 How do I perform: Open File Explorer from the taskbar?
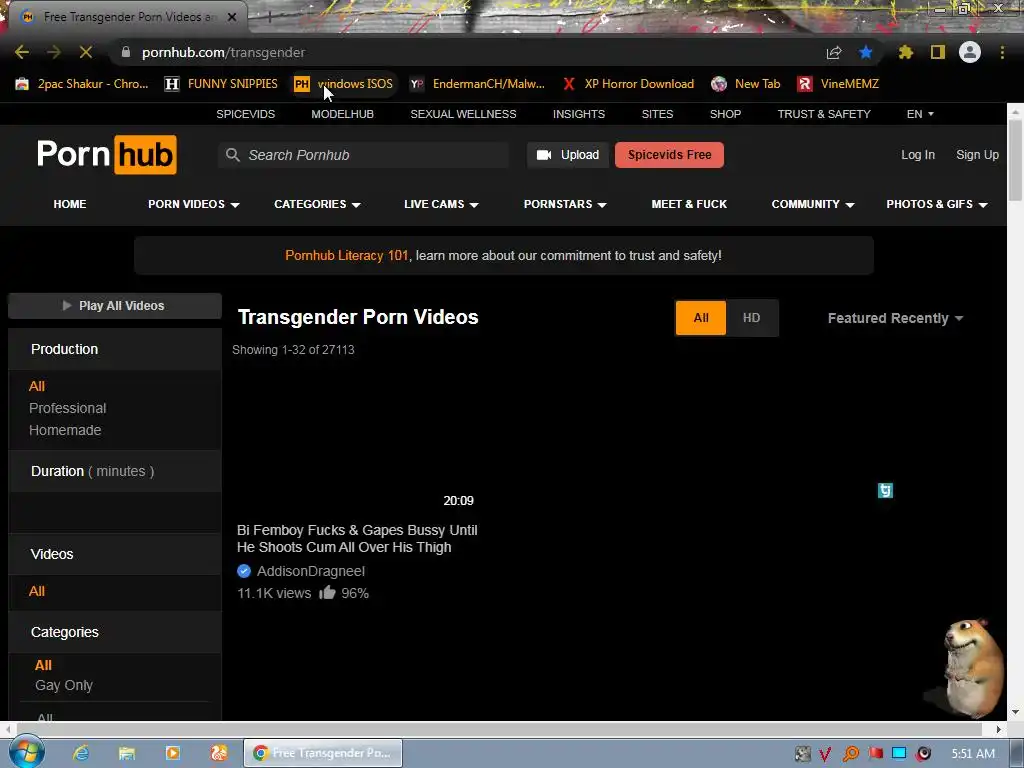pos(127,753)
